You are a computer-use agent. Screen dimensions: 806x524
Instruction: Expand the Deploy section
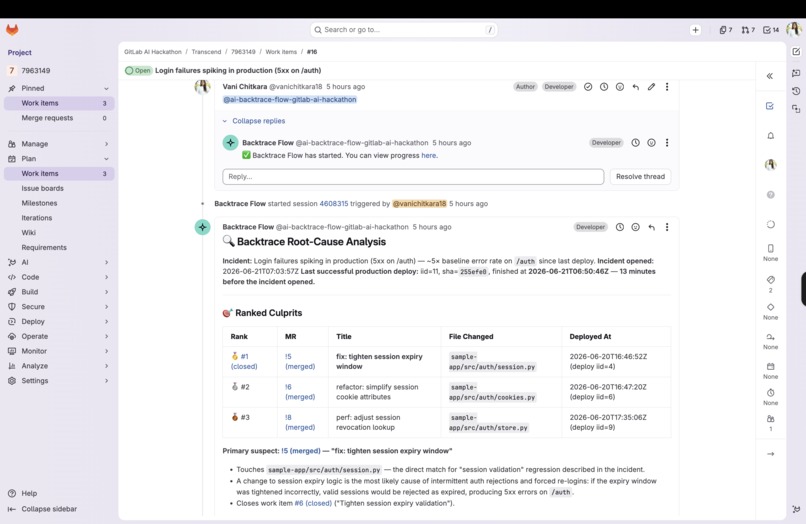click(x=59, y=321)
